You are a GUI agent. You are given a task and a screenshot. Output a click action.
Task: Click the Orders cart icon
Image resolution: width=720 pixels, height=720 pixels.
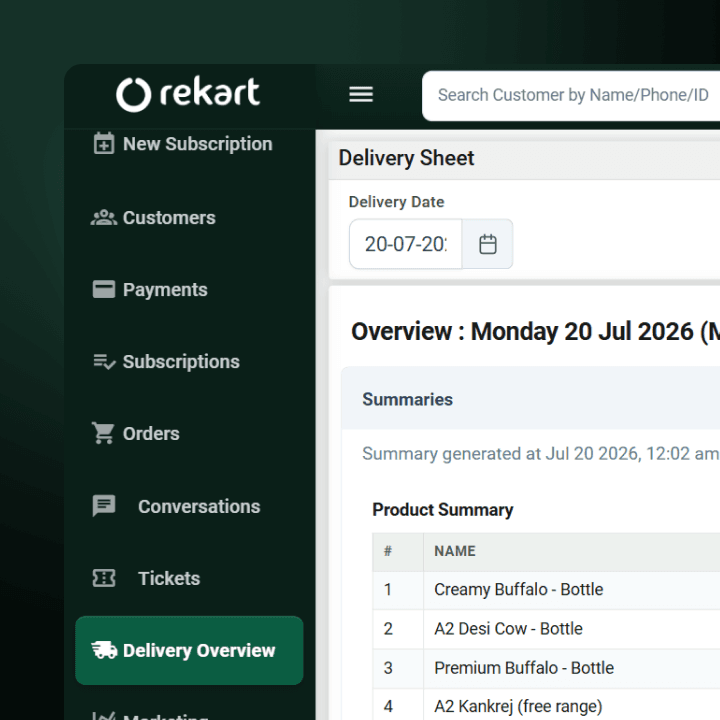tap(103, 433)
